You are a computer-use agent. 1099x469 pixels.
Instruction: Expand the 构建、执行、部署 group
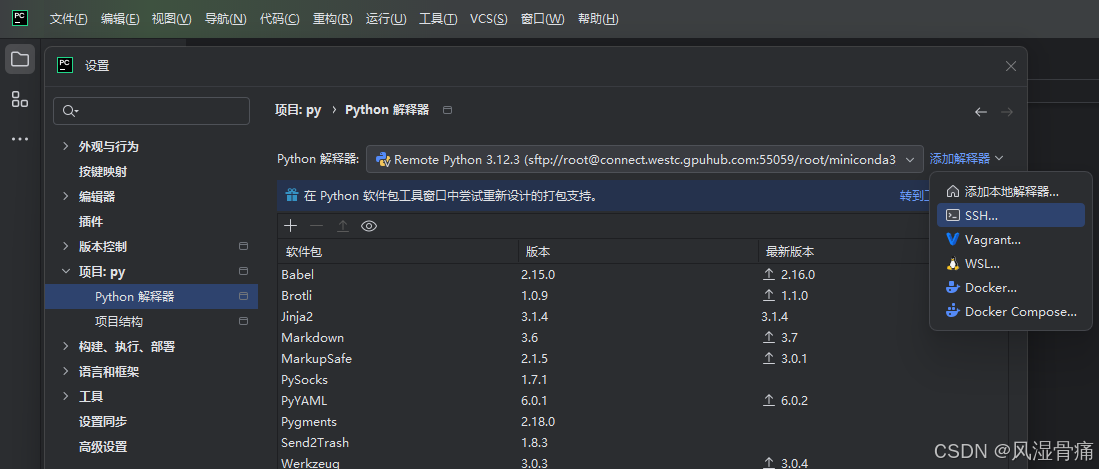pyautogui.click(x=65, y=346)
